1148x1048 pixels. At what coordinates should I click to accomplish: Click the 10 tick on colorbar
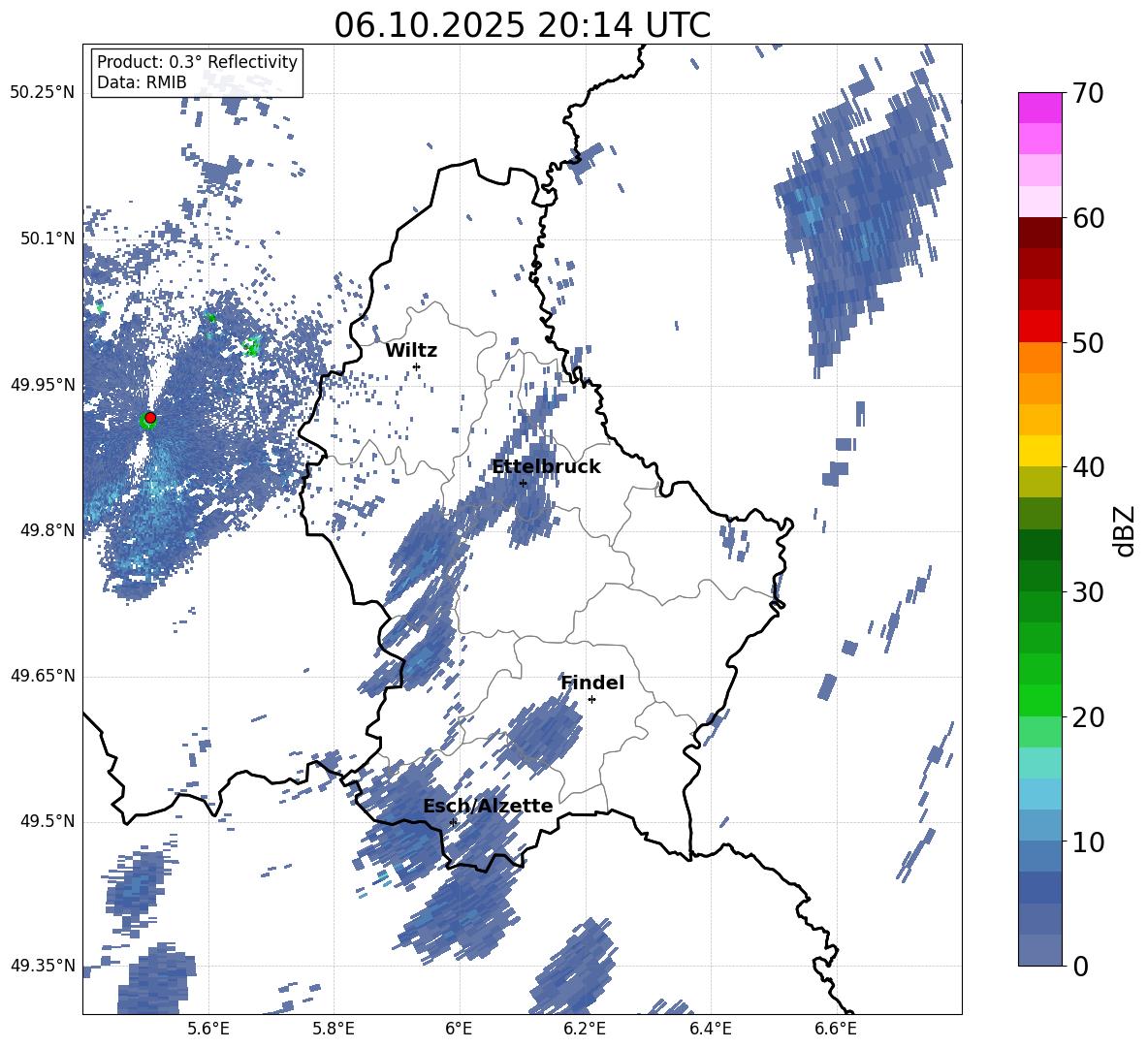[x=1088, y=842]
